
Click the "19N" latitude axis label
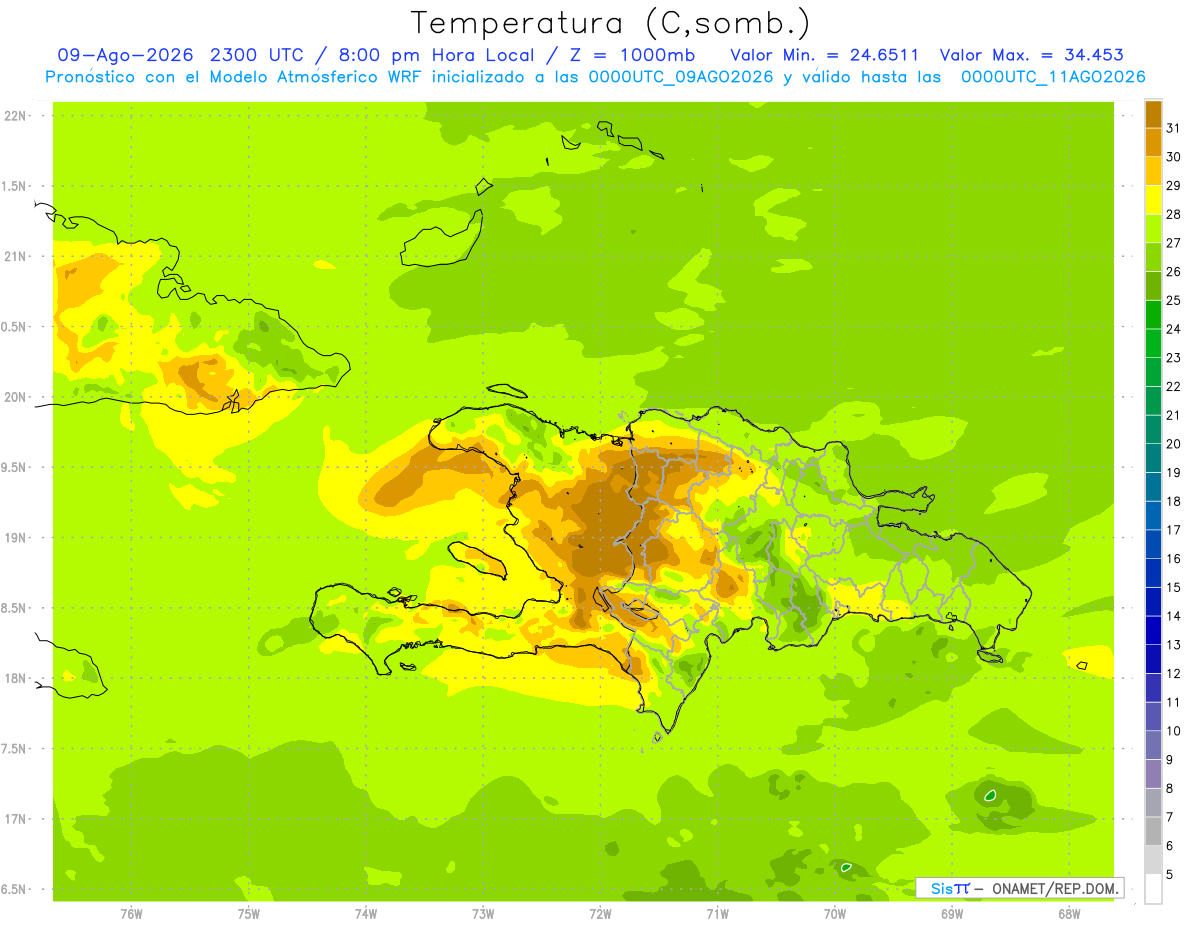point(16,538)
